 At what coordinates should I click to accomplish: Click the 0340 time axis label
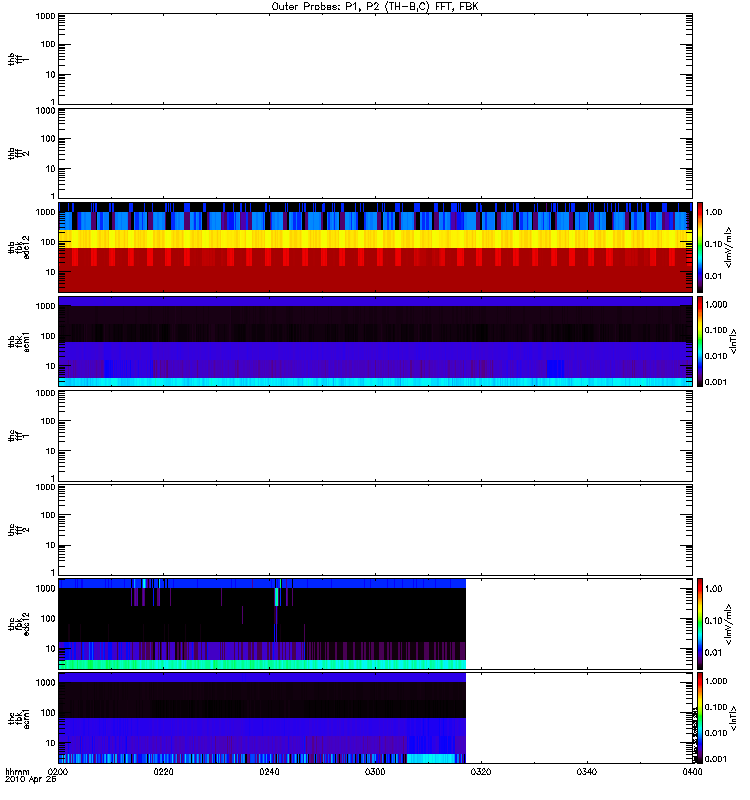click(x=587, y=772)
